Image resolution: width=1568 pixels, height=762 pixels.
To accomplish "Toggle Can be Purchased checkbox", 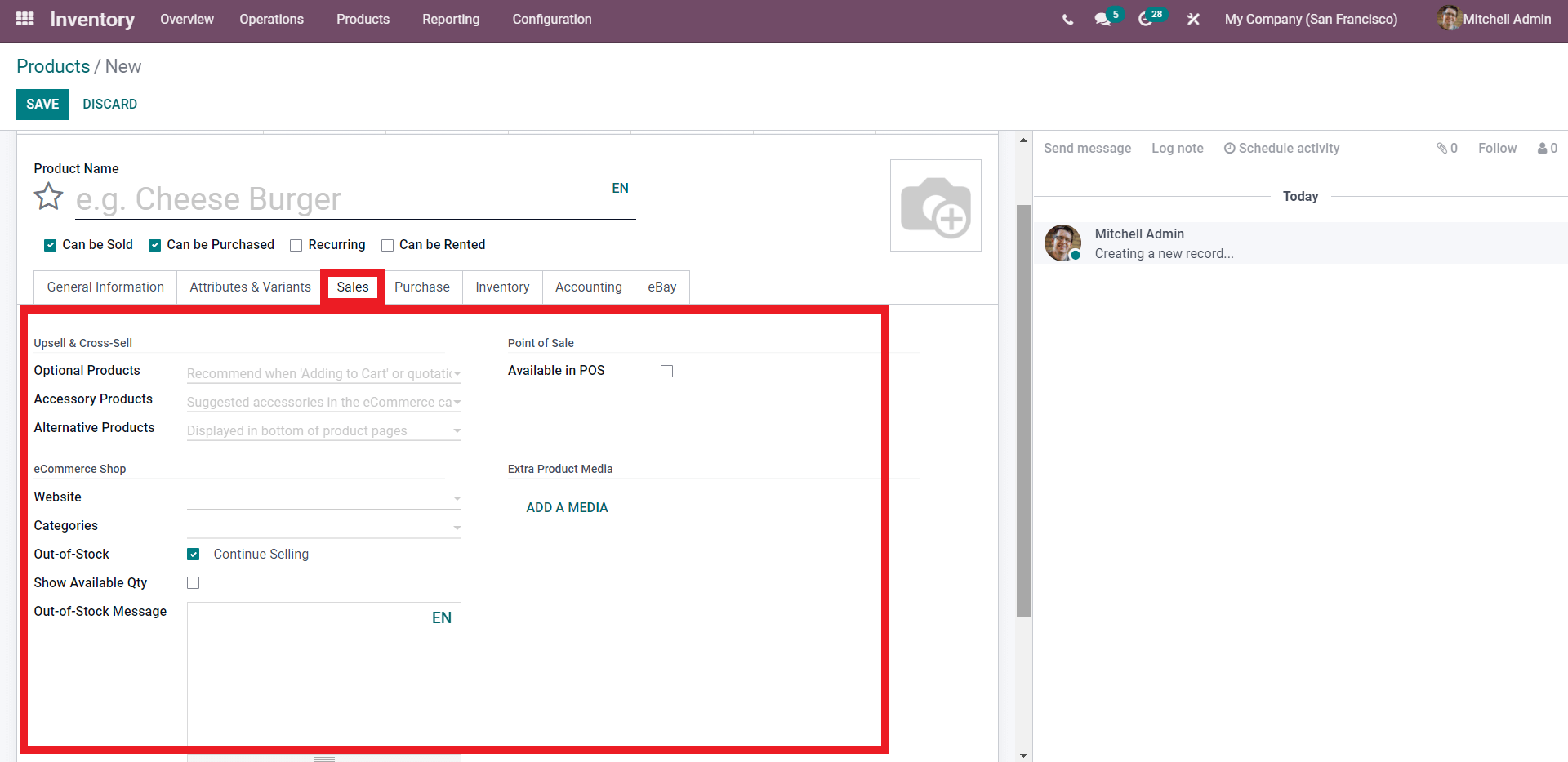I will click(x=154, y=245).
